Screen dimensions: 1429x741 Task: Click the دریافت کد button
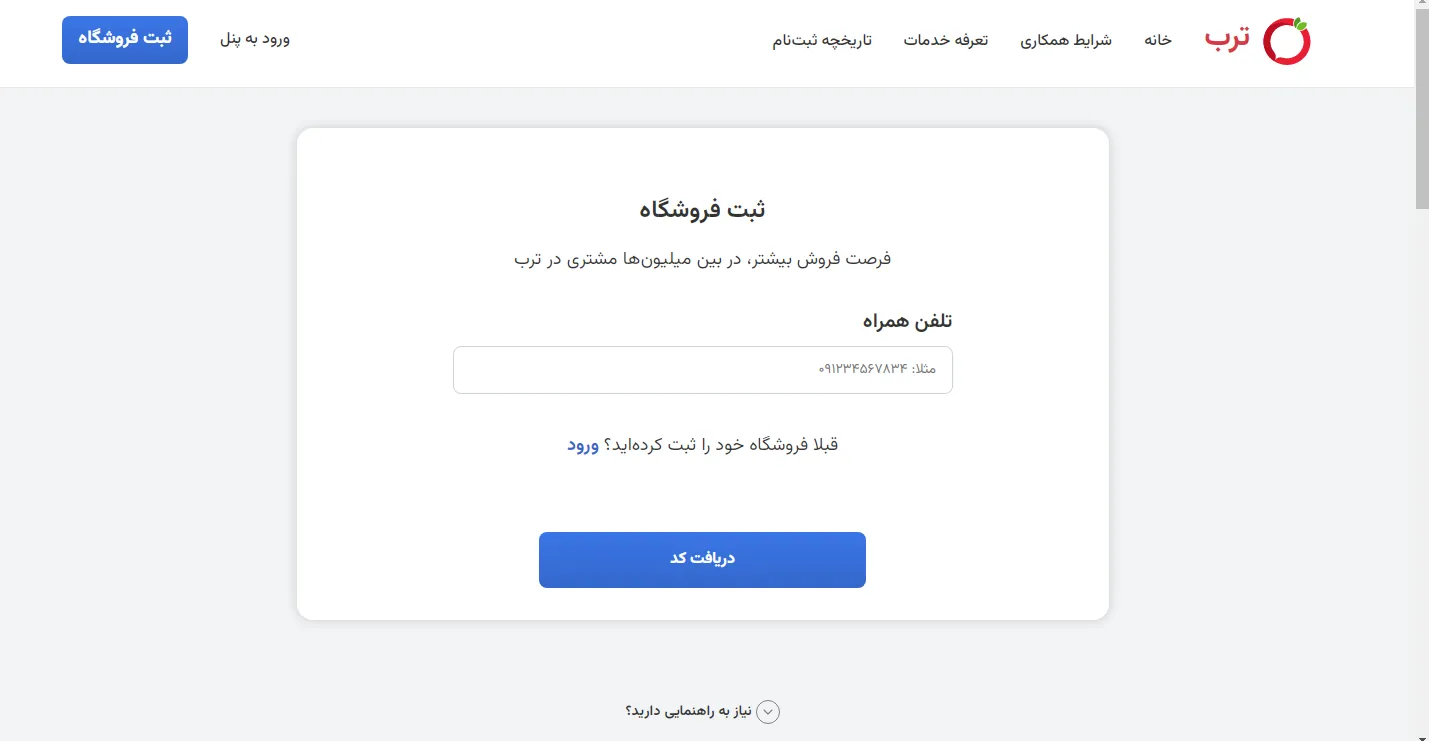point(702,559)
